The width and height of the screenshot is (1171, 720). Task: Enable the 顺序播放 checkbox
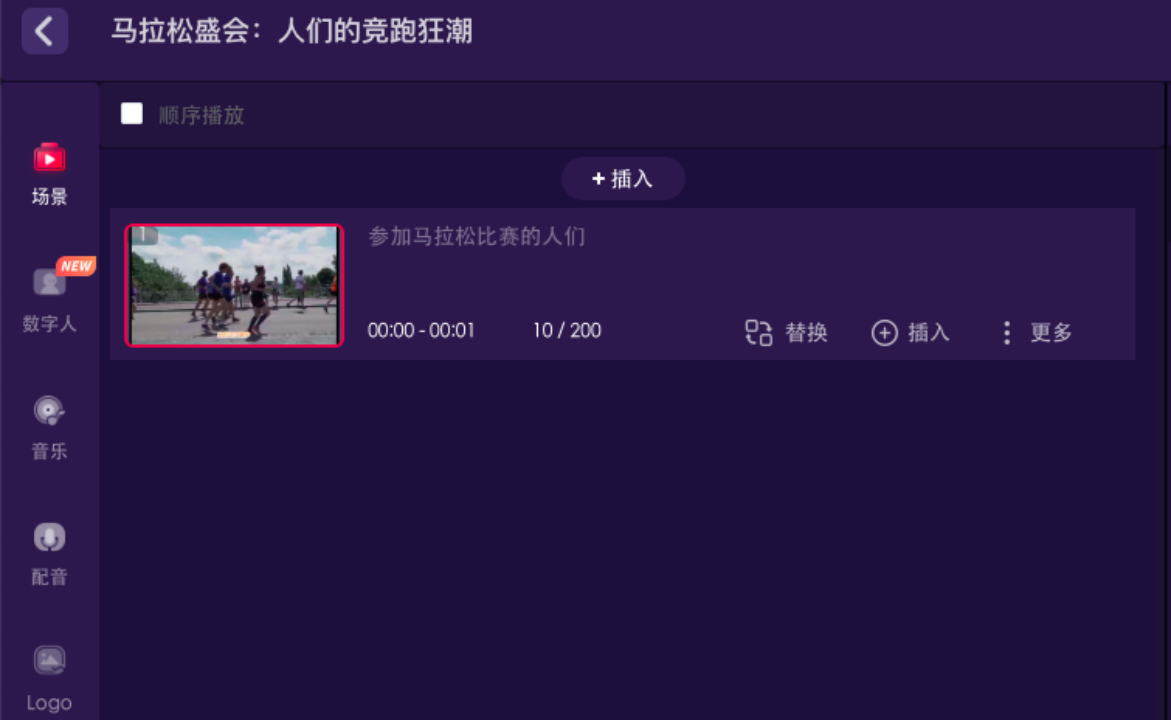(132, 114)
